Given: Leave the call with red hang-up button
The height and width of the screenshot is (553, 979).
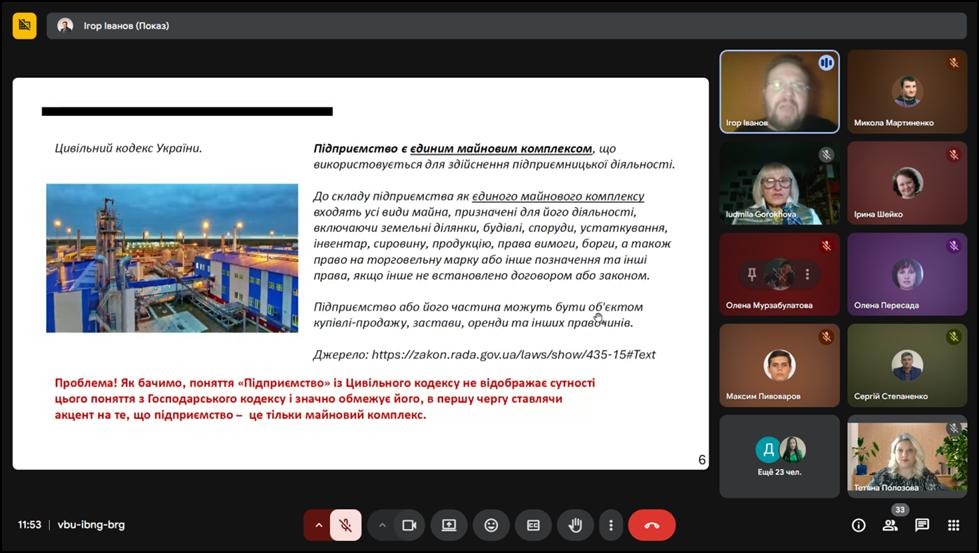Looking at the screenshot, I should [x=652, y=525].
